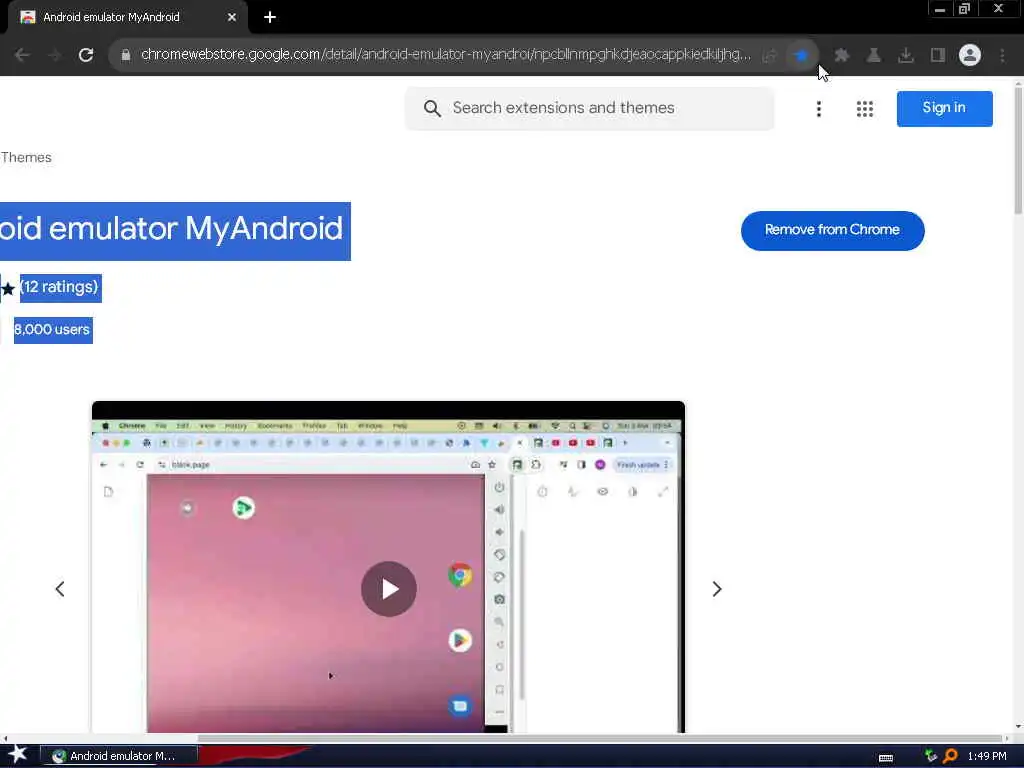
Task: Click the Android emulator M... taskbar item
Action: pyautogui.click(x=120, y=756)
